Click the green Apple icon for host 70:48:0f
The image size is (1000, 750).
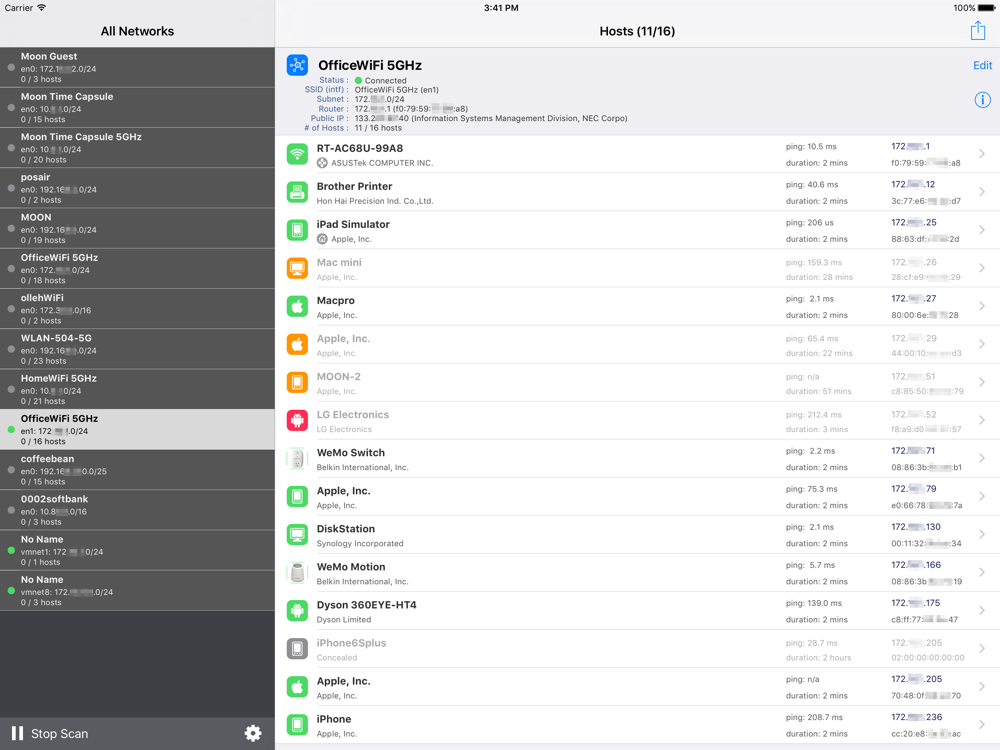click(x=297, y=687)
